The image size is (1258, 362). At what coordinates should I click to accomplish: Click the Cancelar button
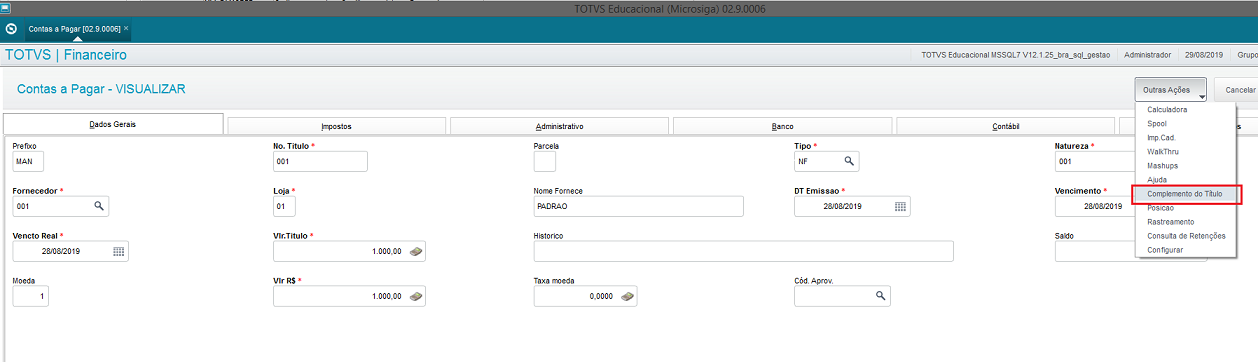click(x=1236, y=90)
